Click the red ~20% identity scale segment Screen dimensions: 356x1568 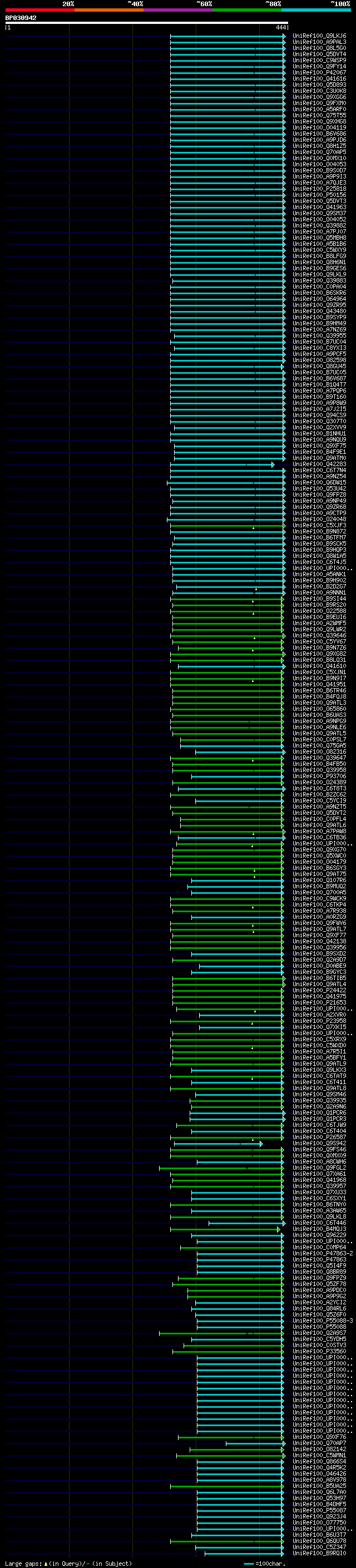coord(39,10)
